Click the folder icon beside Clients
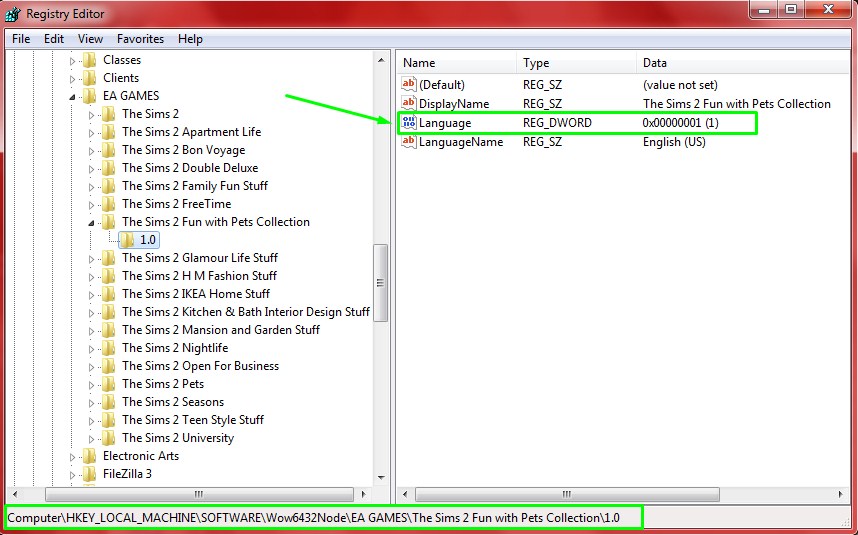The image size is (858, 535). [90, 78]
